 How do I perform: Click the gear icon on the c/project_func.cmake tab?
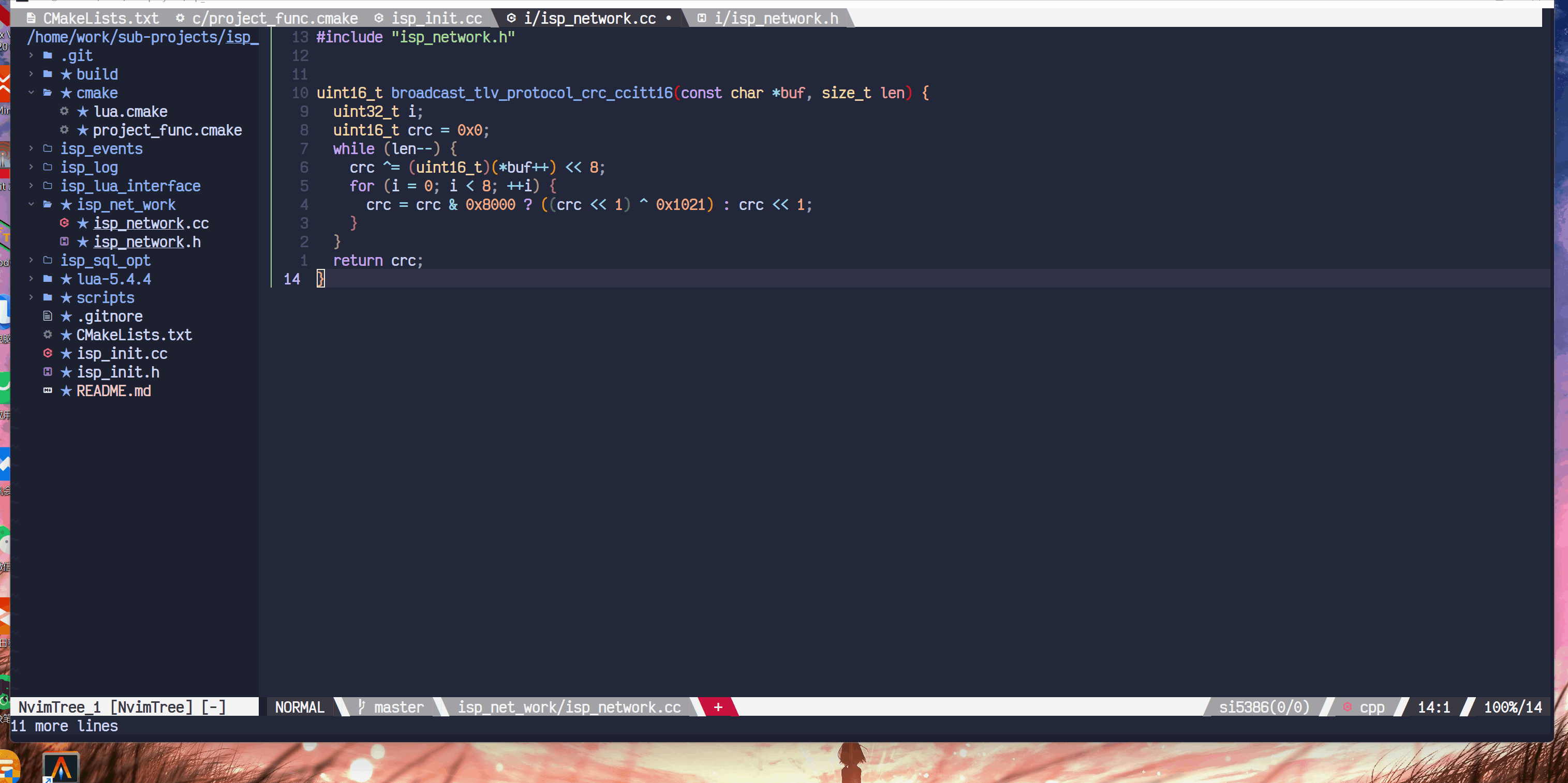click(179, 18)
